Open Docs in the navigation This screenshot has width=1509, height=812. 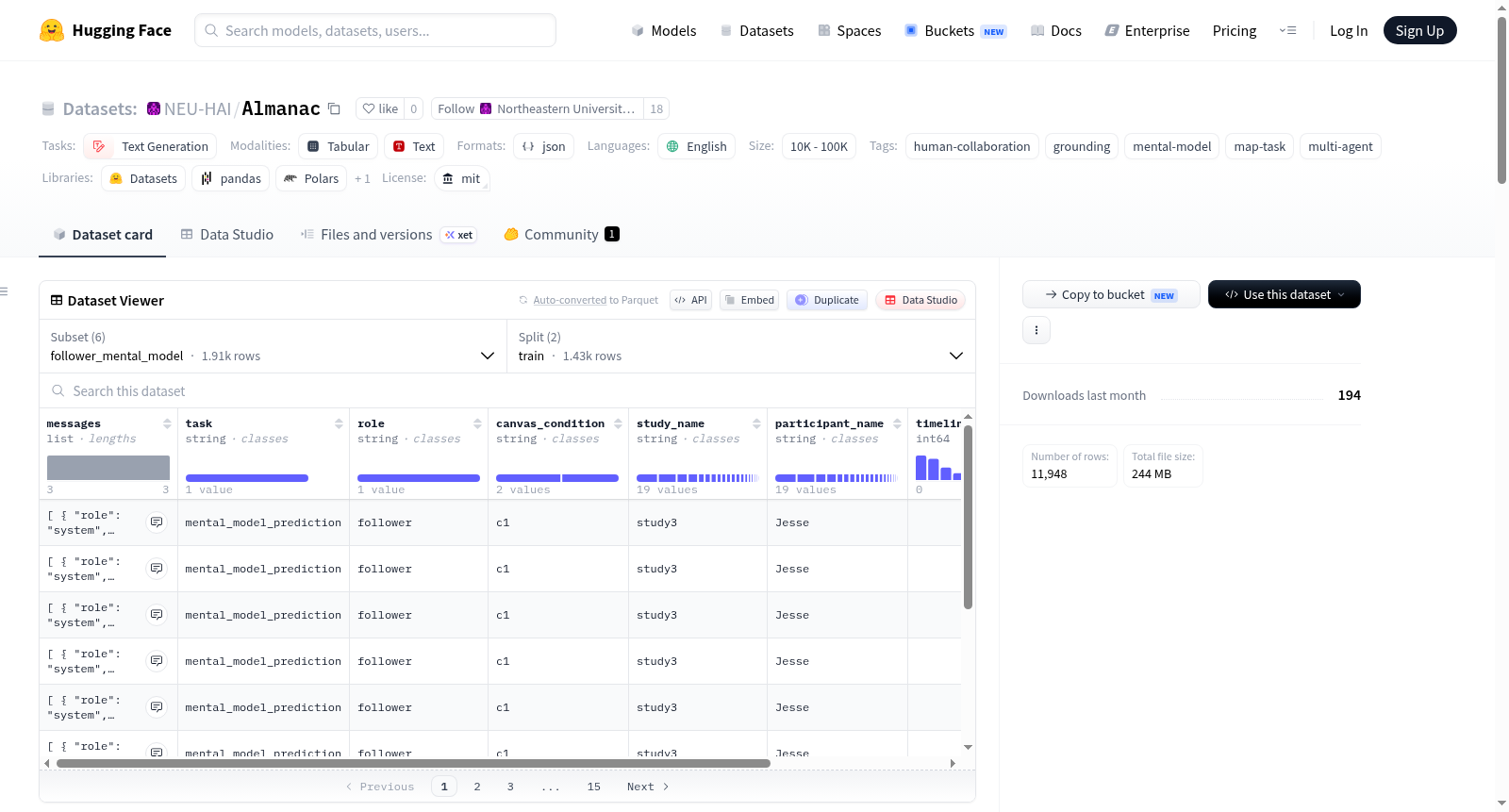pyautogui.click(x=1056, y=31)
